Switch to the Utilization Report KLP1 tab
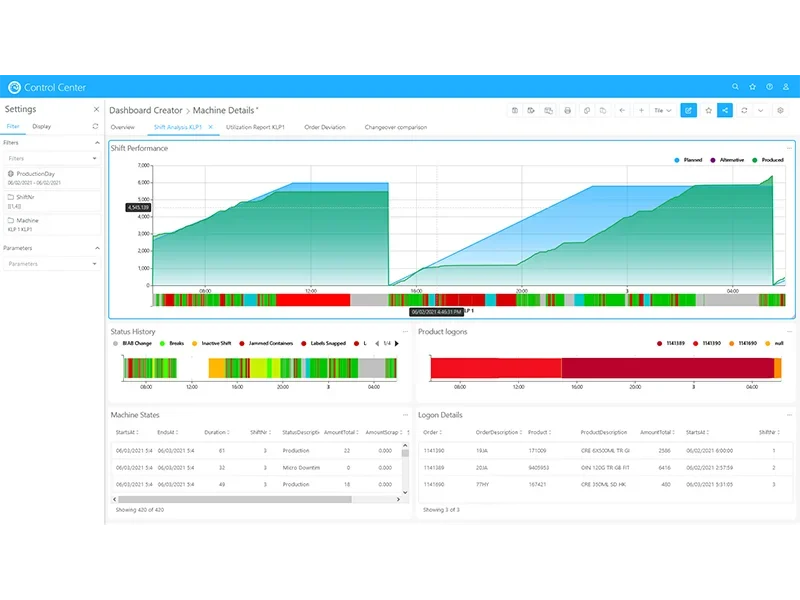Screen dimensions: 800x600 [257, 128]
